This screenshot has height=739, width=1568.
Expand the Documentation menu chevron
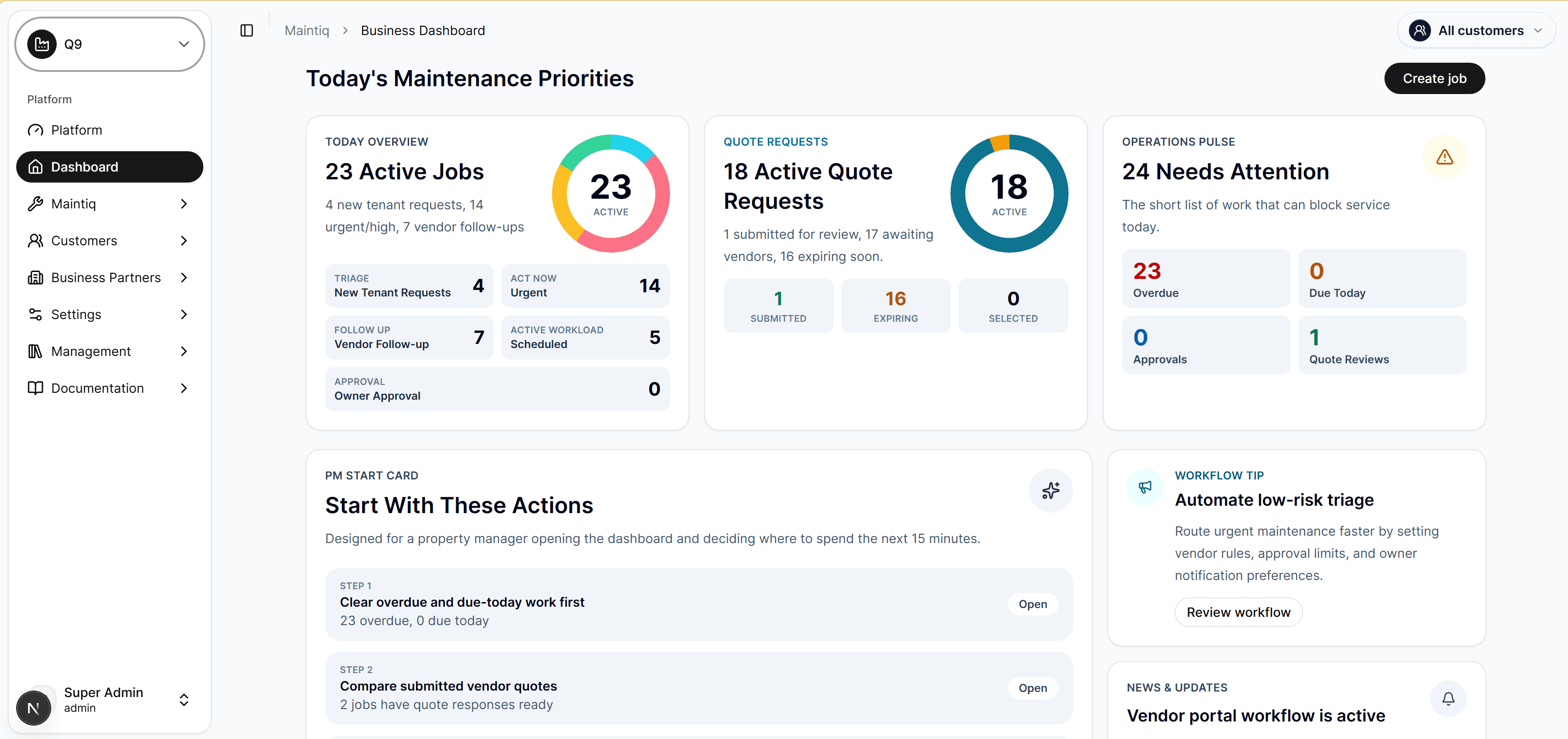(x=184, y=388)
